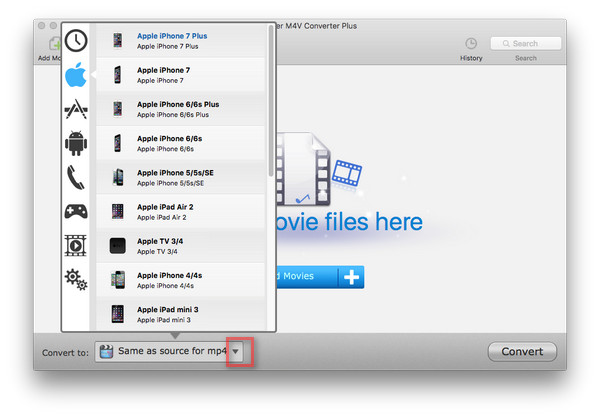The height and width of the screenshot is (418, 600).
Task: Open the History label in toolbar
Action: pos(471,58)
